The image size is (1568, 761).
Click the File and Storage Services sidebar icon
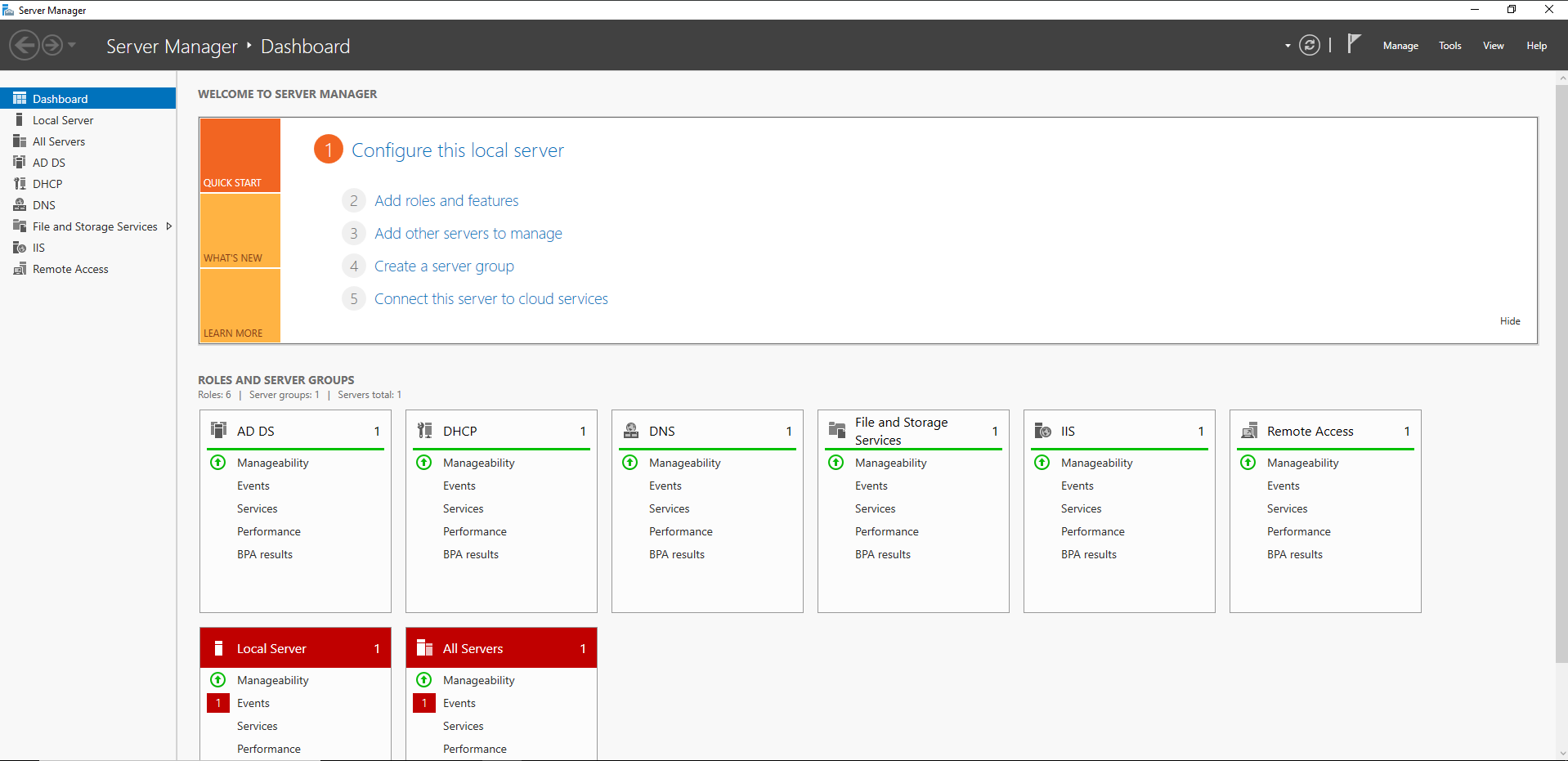pyautogui.click(x=20, y=226)
